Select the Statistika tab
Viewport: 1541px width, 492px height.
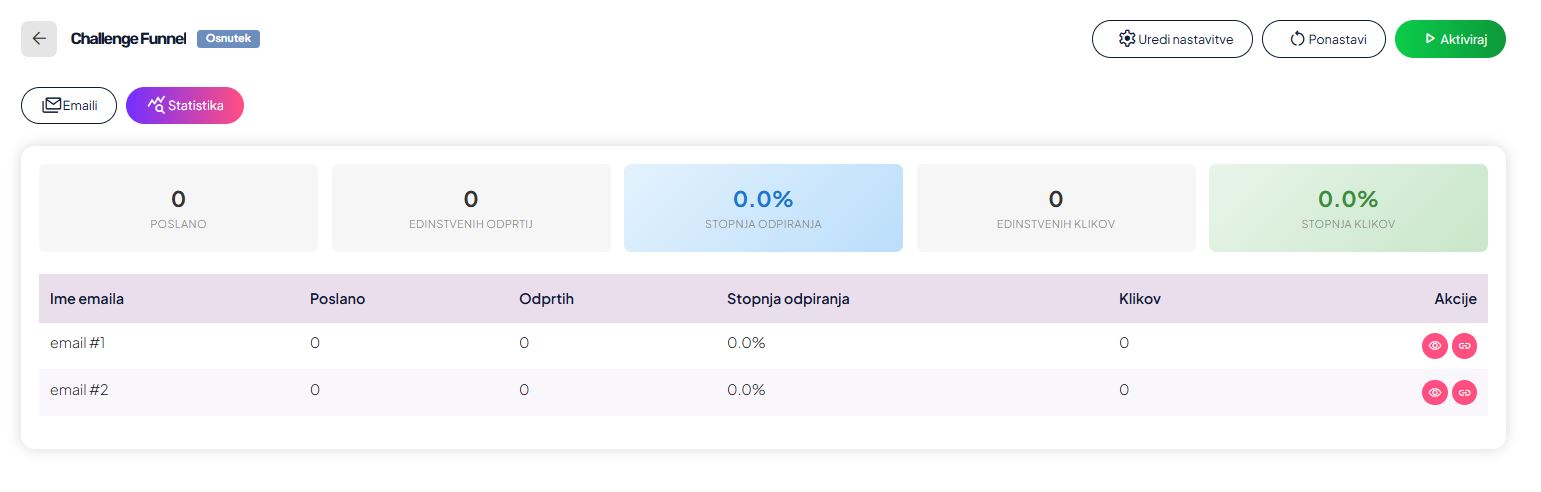tap(185, 105)
